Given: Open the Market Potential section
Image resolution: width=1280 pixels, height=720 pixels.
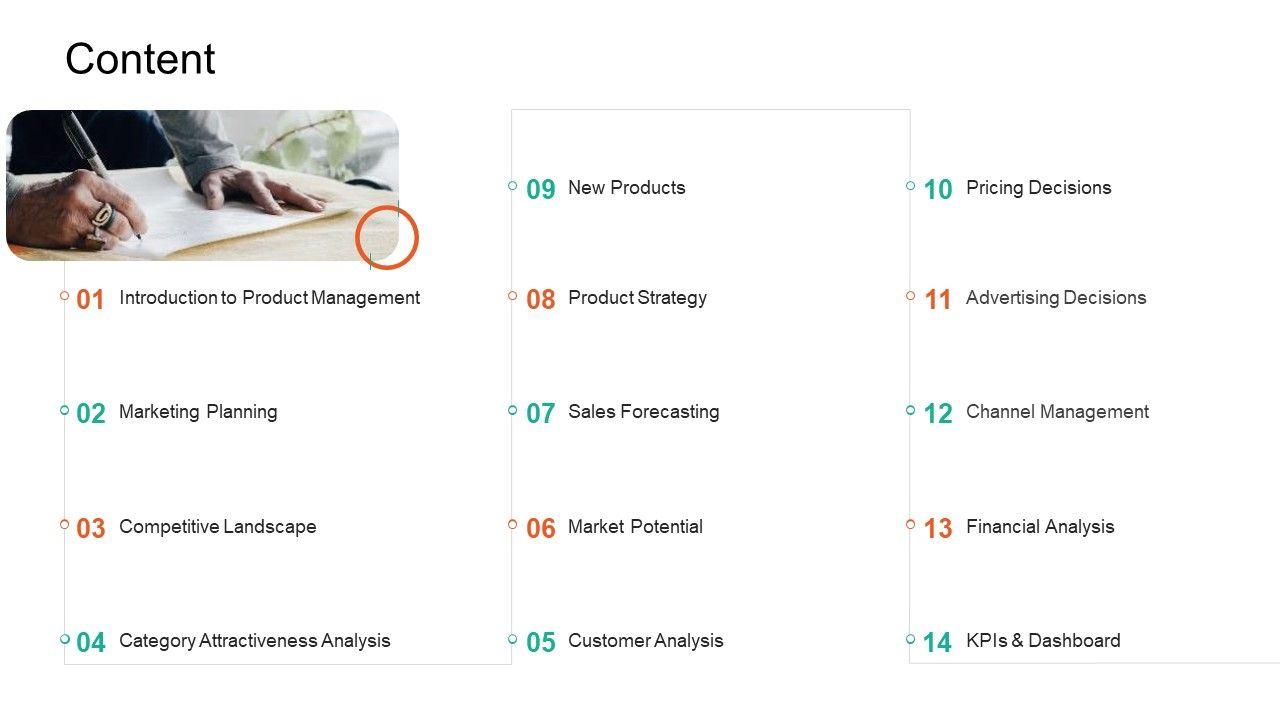Looking at the screenshot, I should click(x=635, y=527).
